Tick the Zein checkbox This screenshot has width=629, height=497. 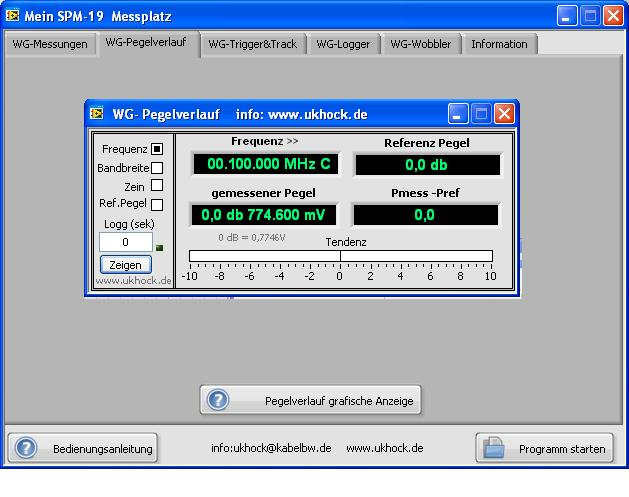(x=157, y=185)
